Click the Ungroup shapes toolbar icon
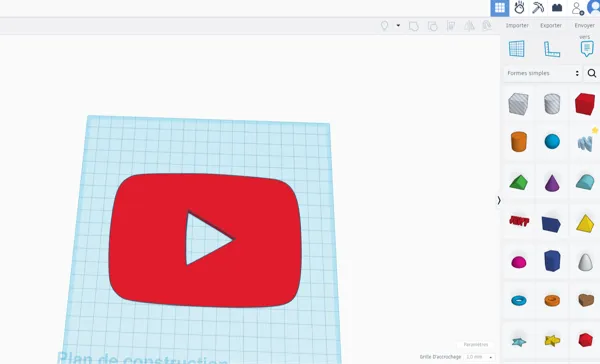600x364 pixels. tap(432, 26)
